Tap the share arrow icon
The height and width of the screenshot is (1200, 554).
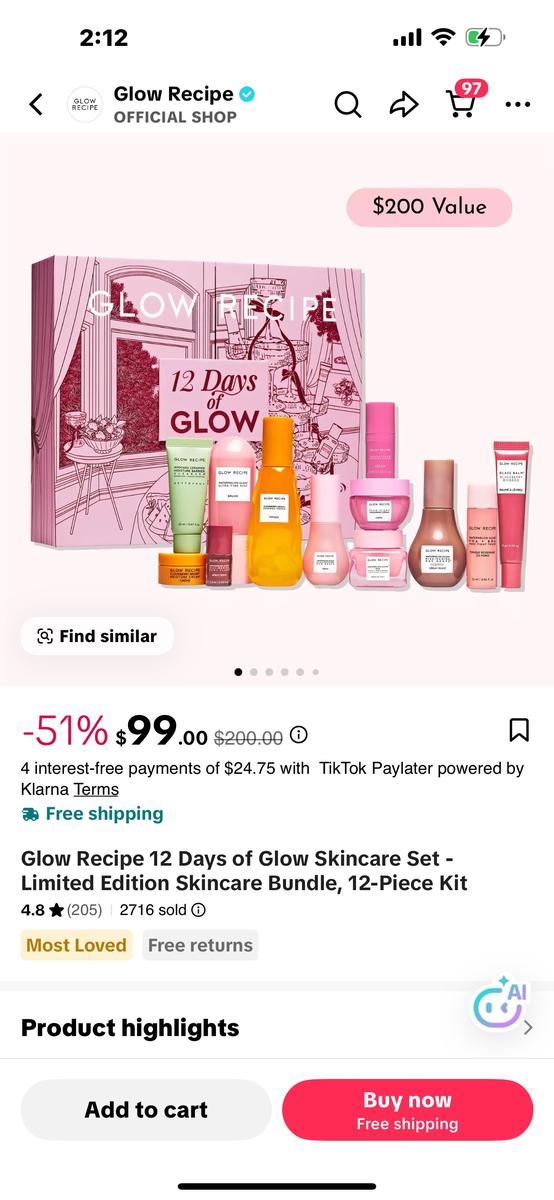(x=403, y=104)
